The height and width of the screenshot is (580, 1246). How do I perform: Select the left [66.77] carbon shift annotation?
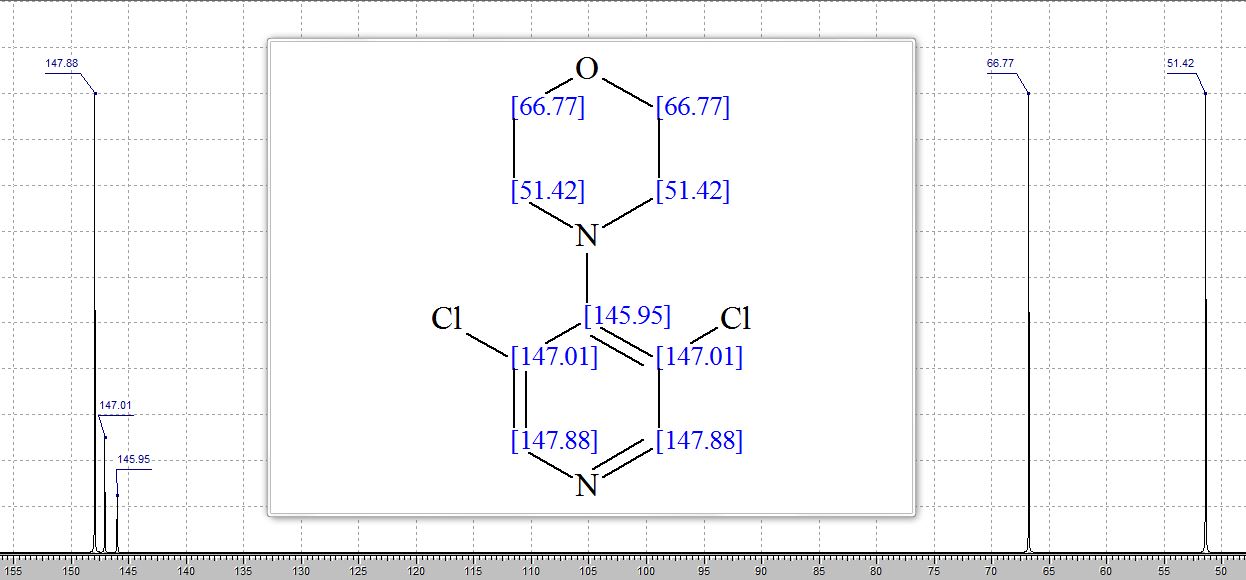pos(547,107)
